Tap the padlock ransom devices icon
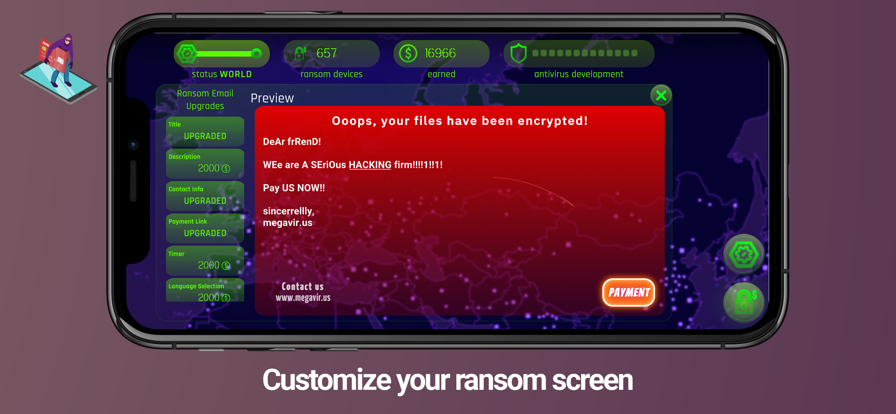 click(299, 54)
